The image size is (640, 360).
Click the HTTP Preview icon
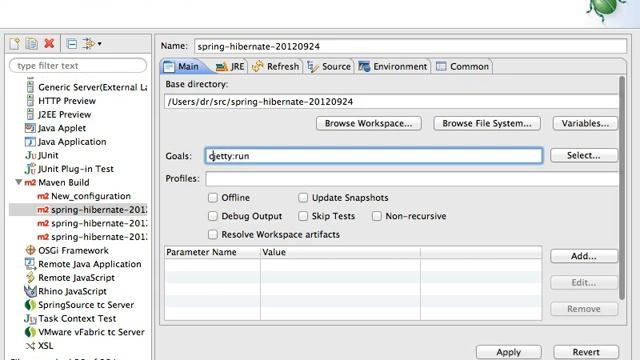click(x=30, y=100)
